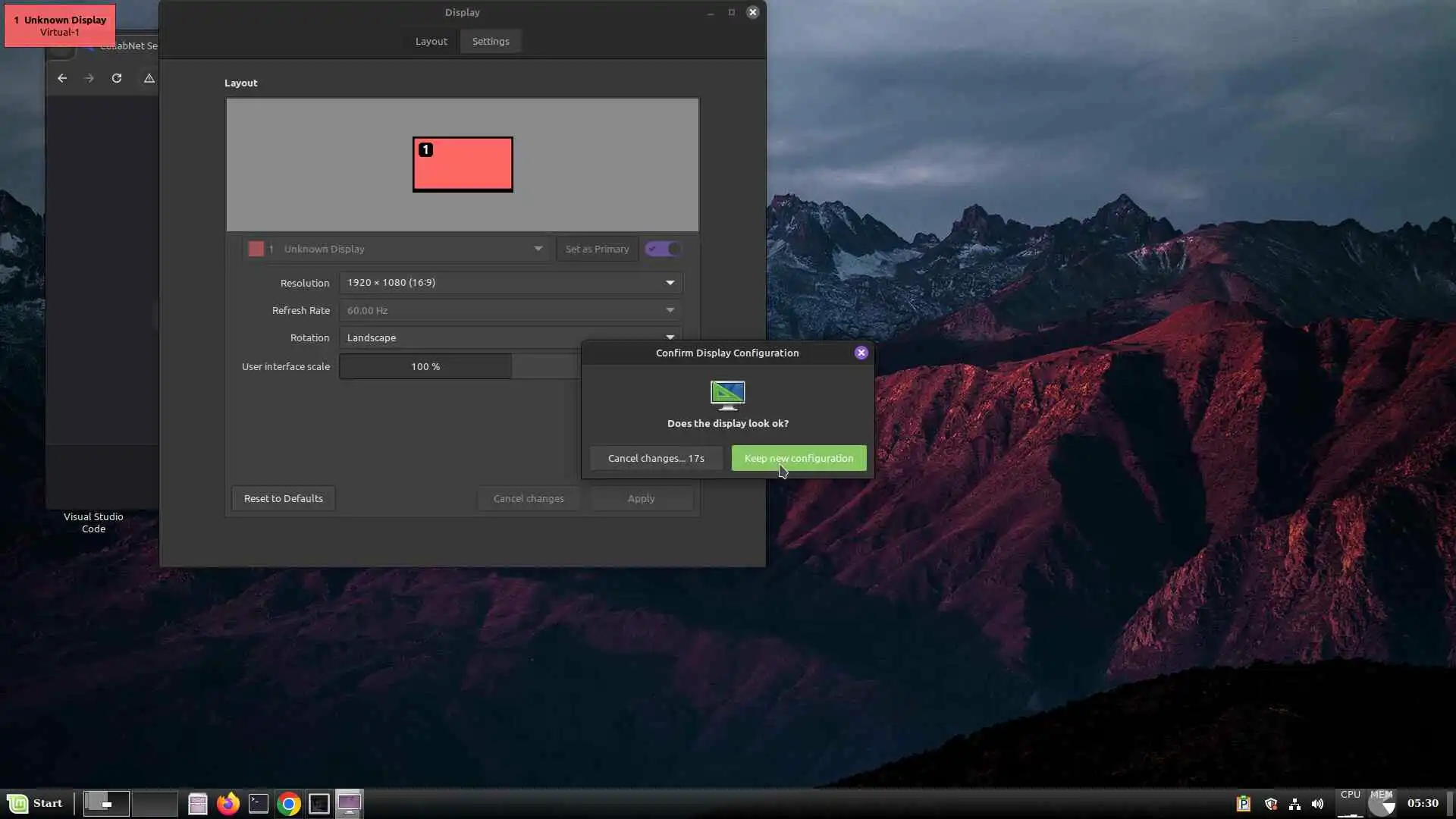Open the network connections tray icon
This screenshot has height=819, width=1456.
(1294, 804)
